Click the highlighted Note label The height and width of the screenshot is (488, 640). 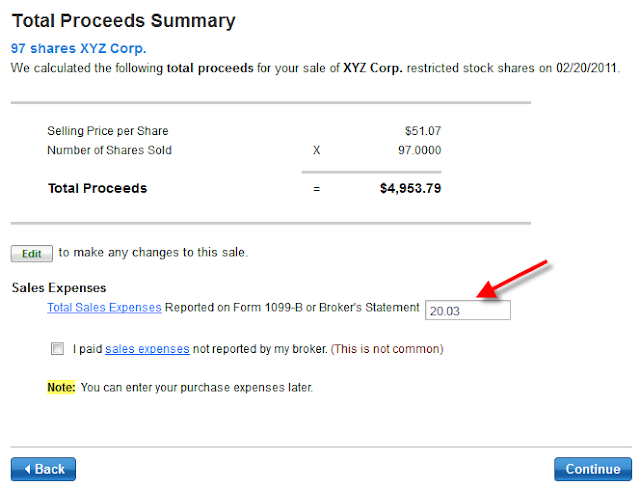(x=62, y=386)
